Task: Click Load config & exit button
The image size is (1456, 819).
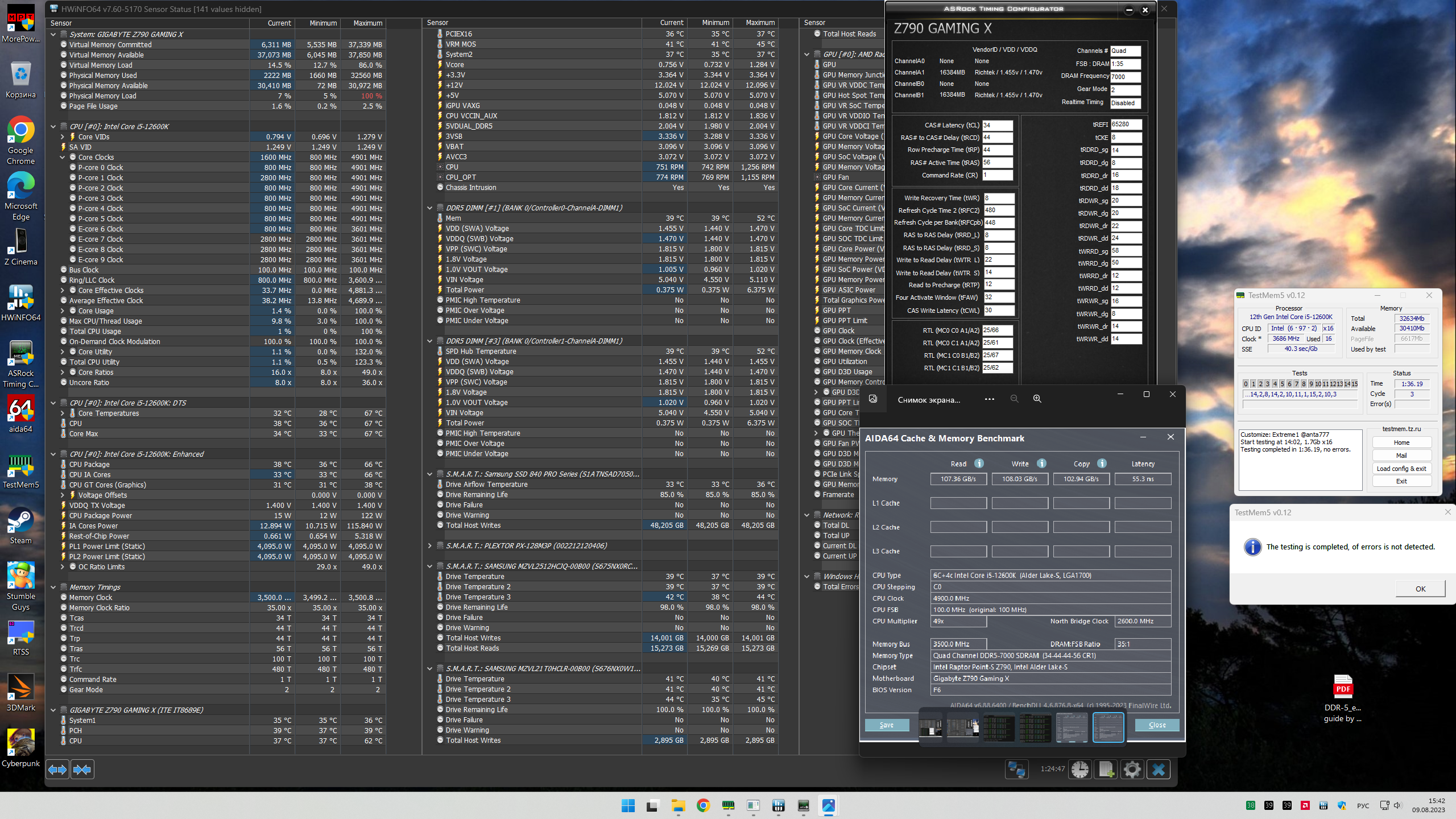Action: [x=1401, y=469]
